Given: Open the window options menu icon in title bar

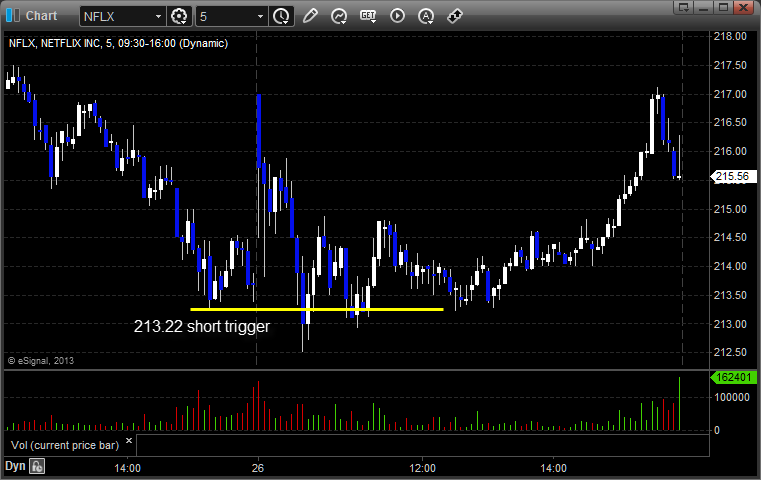Looking at the screenshot, I should [x=684, y=7].
